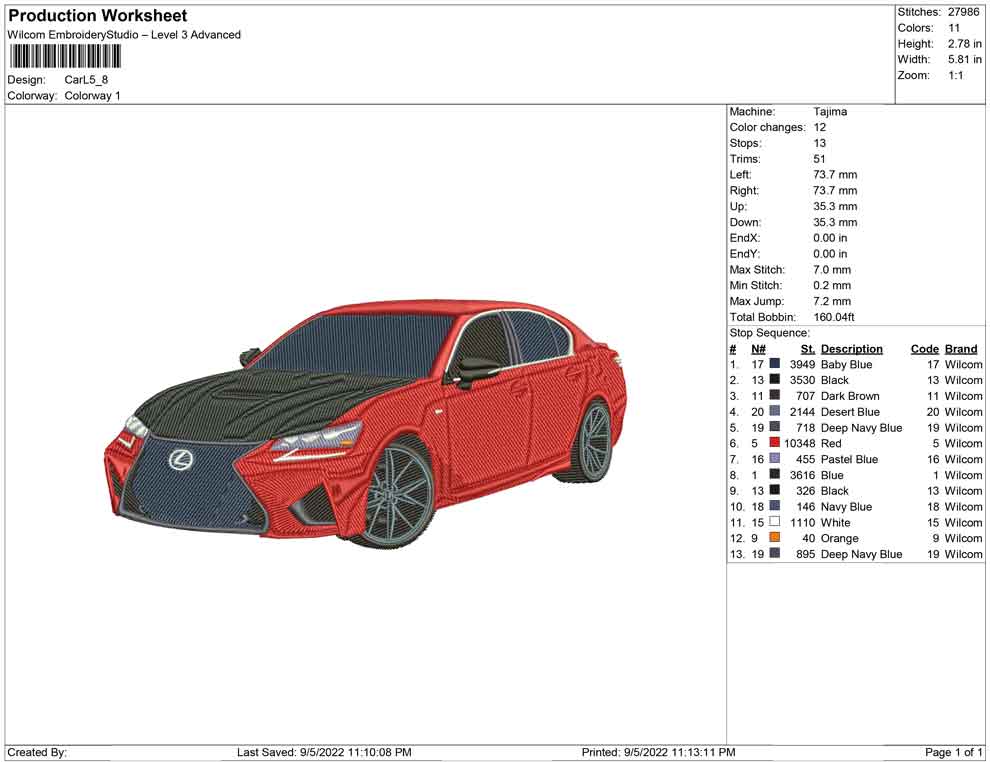Choose the Baby Blue color swatch

tap(775, 365)
